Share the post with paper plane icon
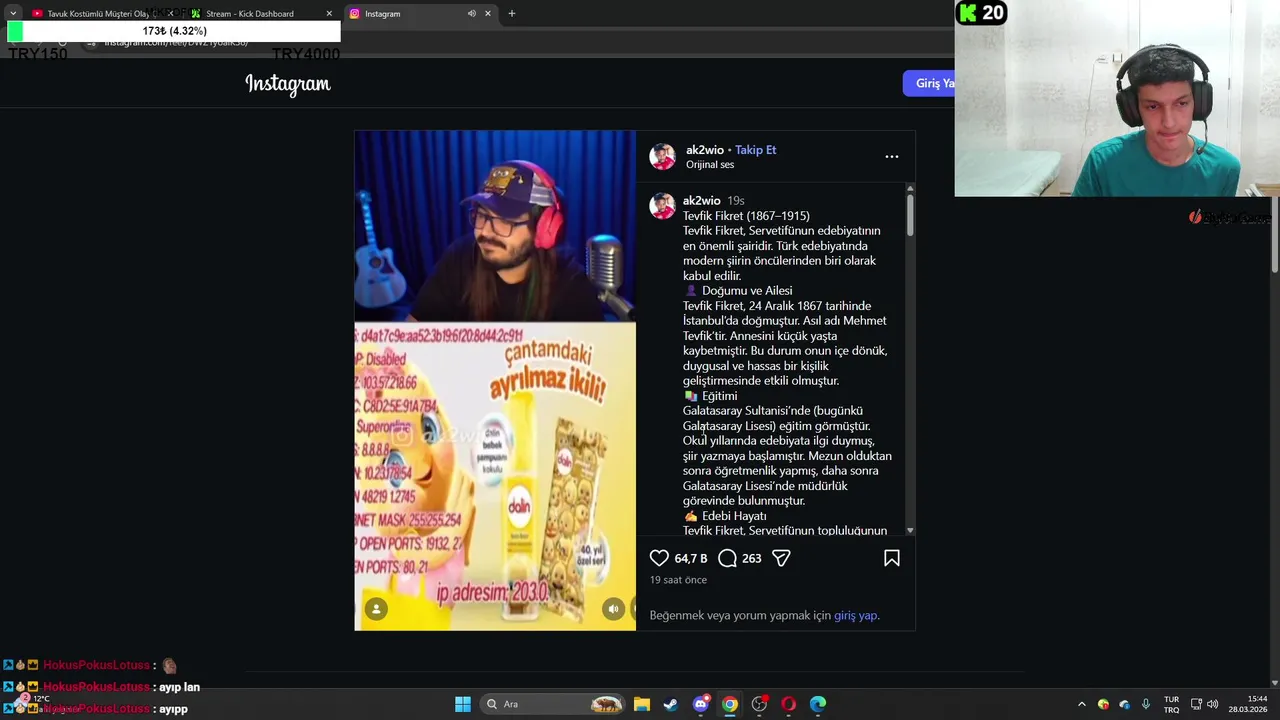Viewport: 1280px width, 720px height. 781,558
